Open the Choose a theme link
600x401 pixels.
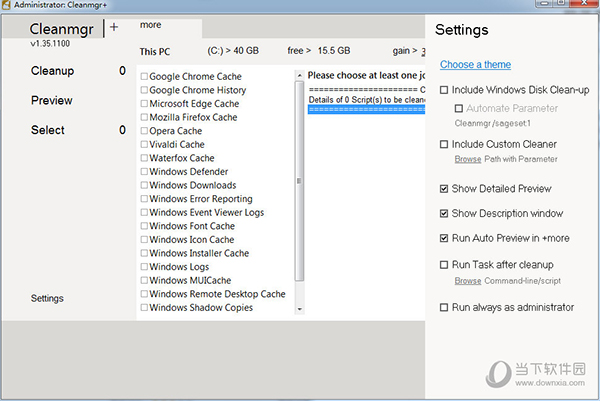[x=475, y=64]
